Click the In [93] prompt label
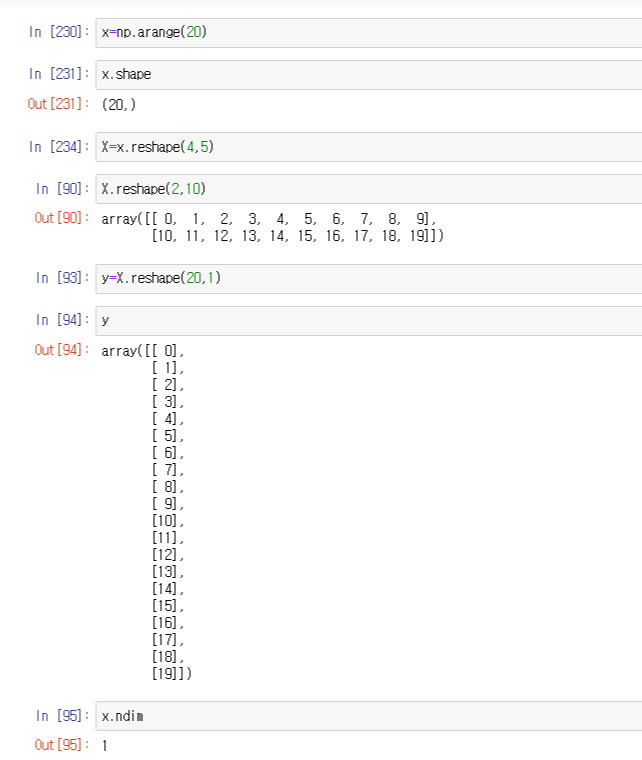 pos(62,278)
